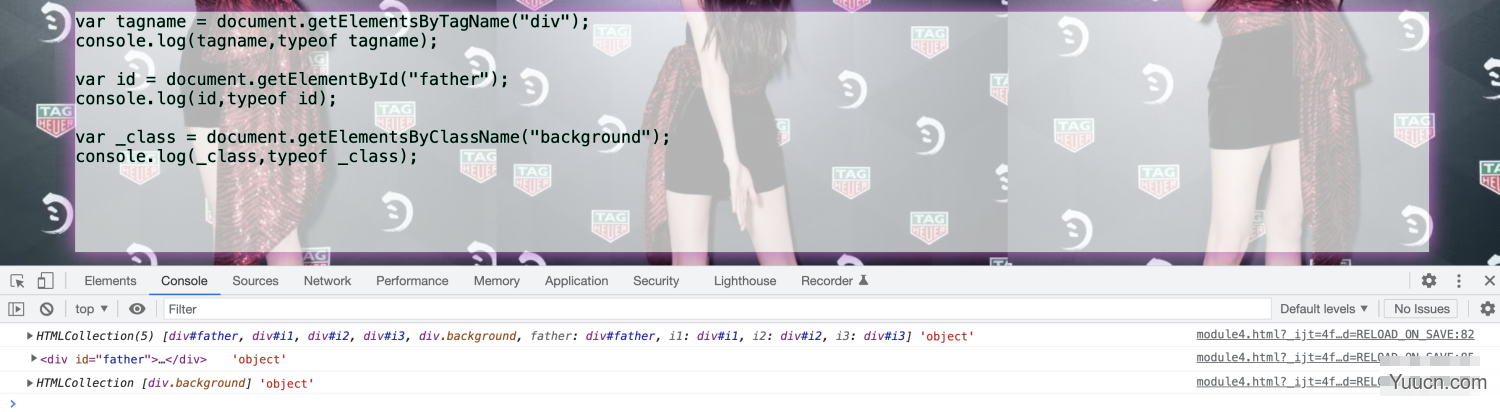Viewport: 1500px width, 412px height.
Task: Open console settings gear on the filter row
Action: 1488,309
